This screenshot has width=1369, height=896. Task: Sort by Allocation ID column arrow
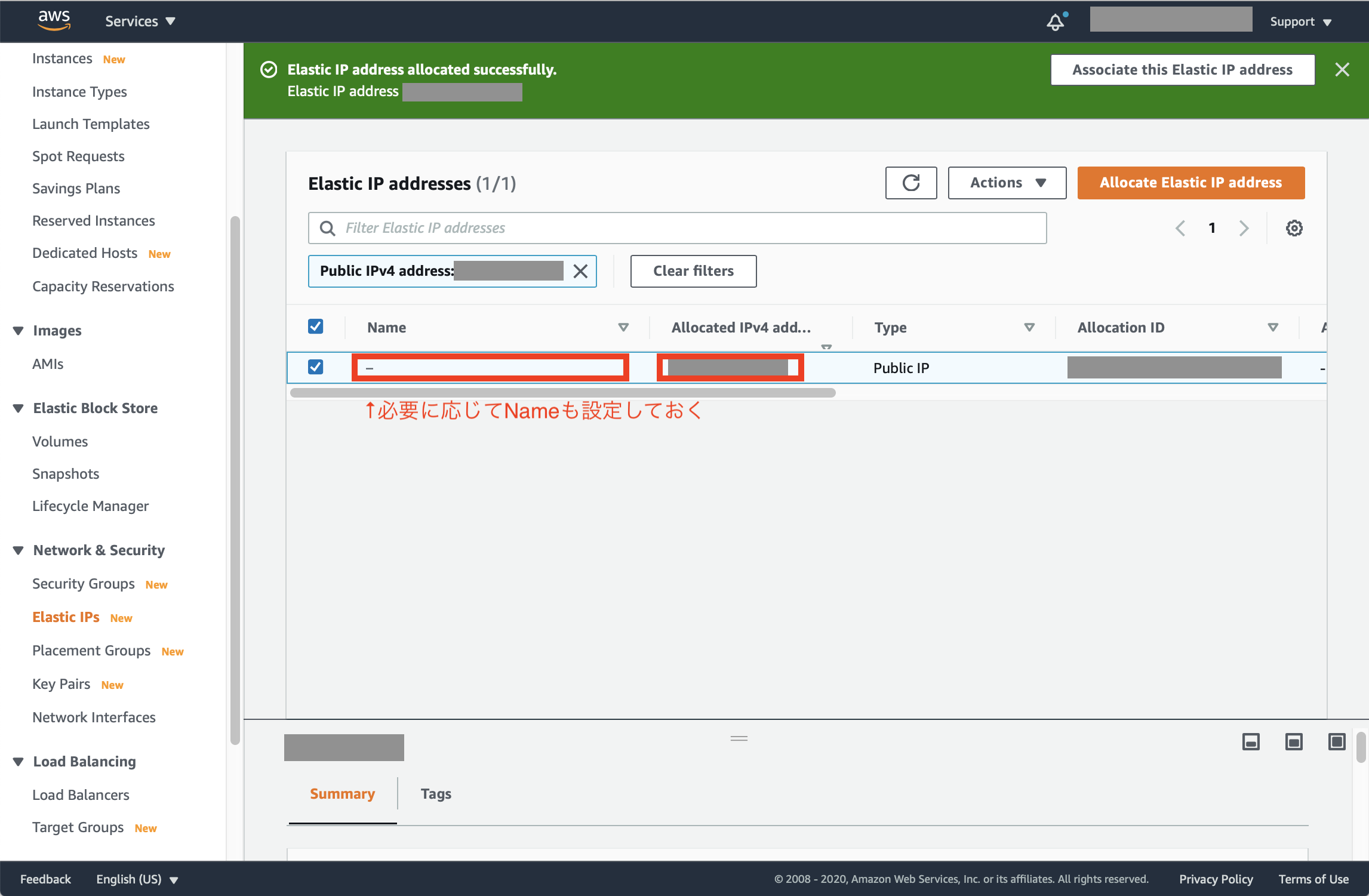(1273, 327)
